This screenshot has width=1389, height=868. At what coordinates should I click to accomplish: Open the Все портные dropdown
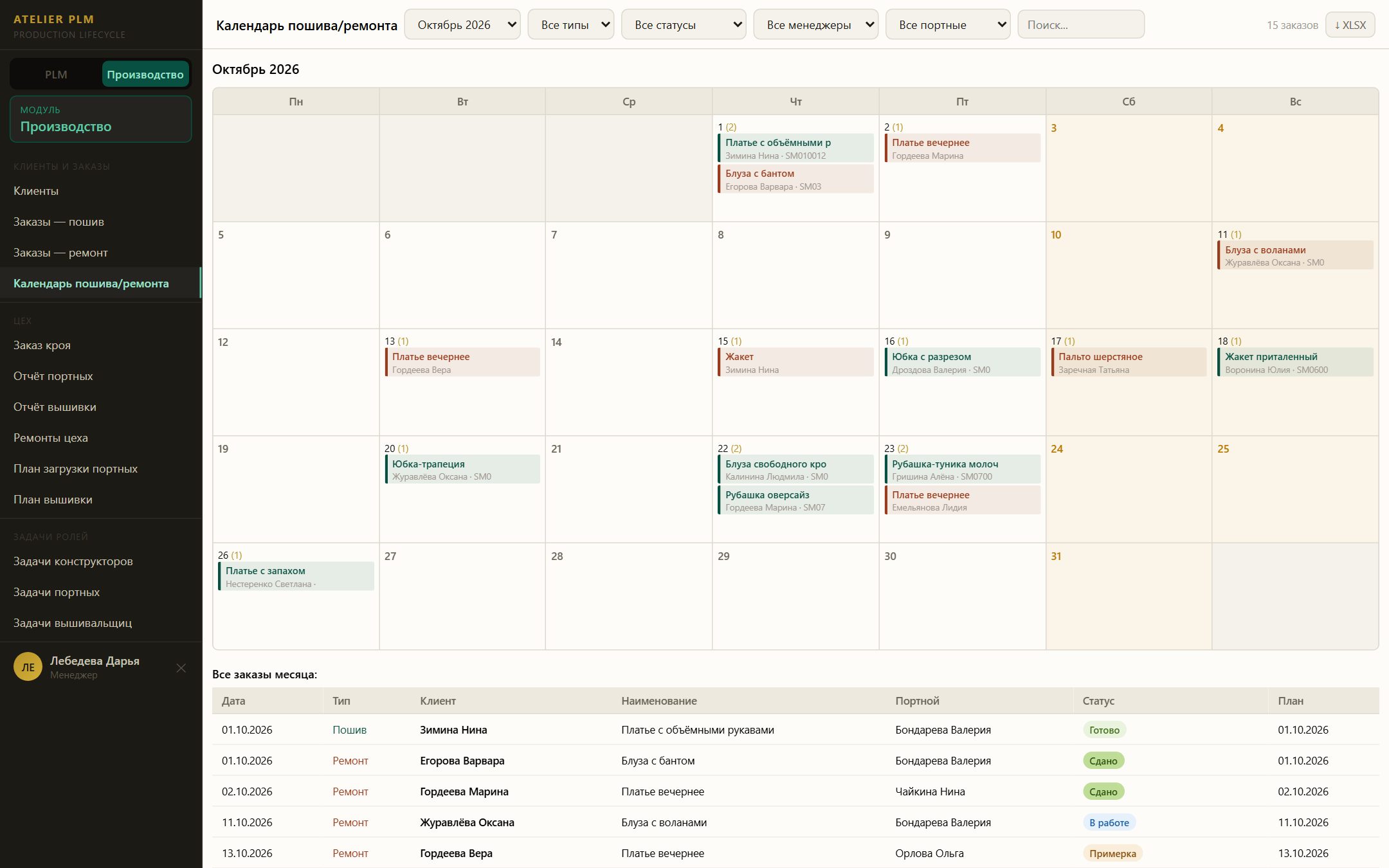coord(948,24)
